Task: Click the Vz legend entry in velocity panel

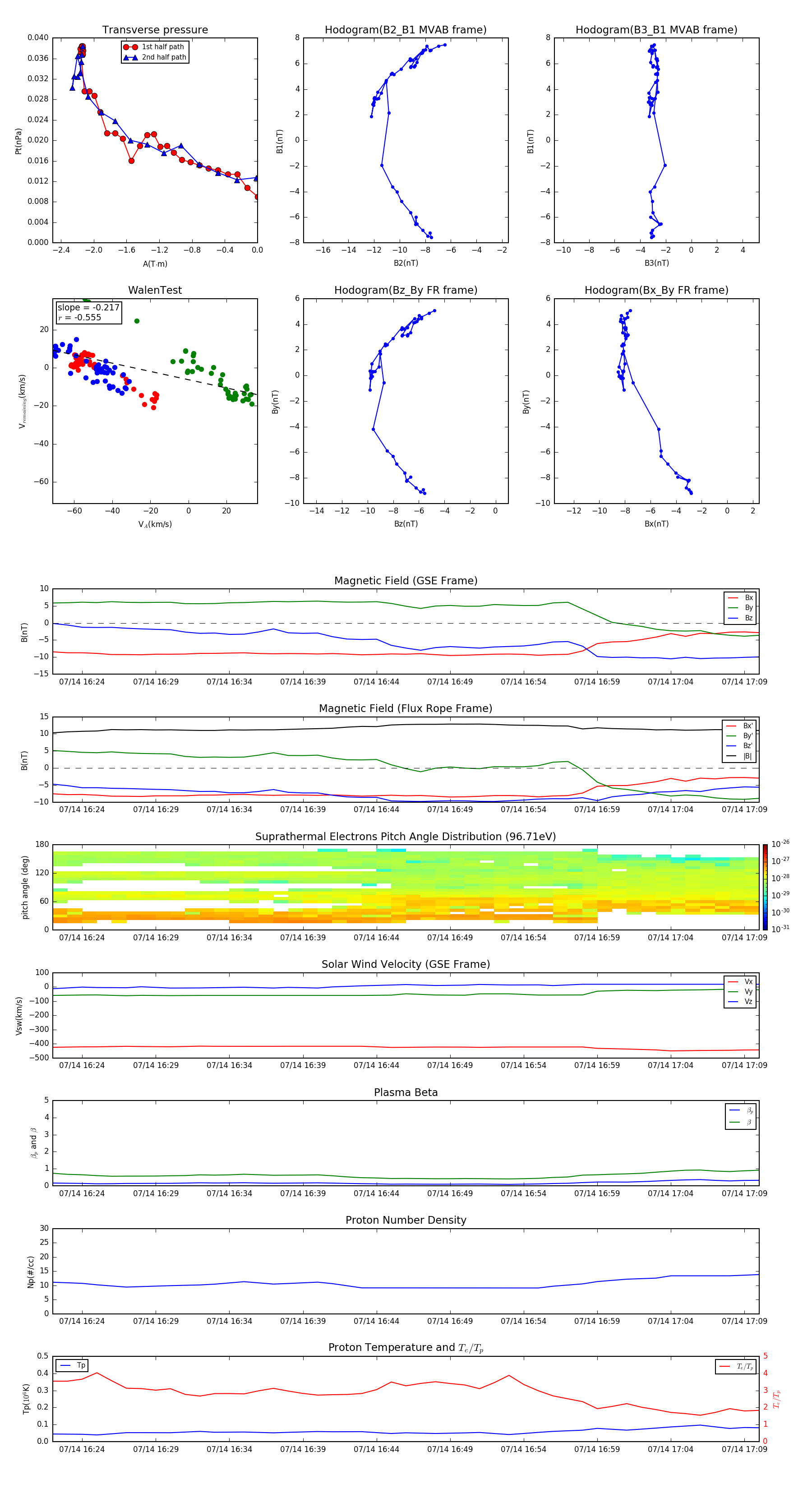Action: [740, 1002]
